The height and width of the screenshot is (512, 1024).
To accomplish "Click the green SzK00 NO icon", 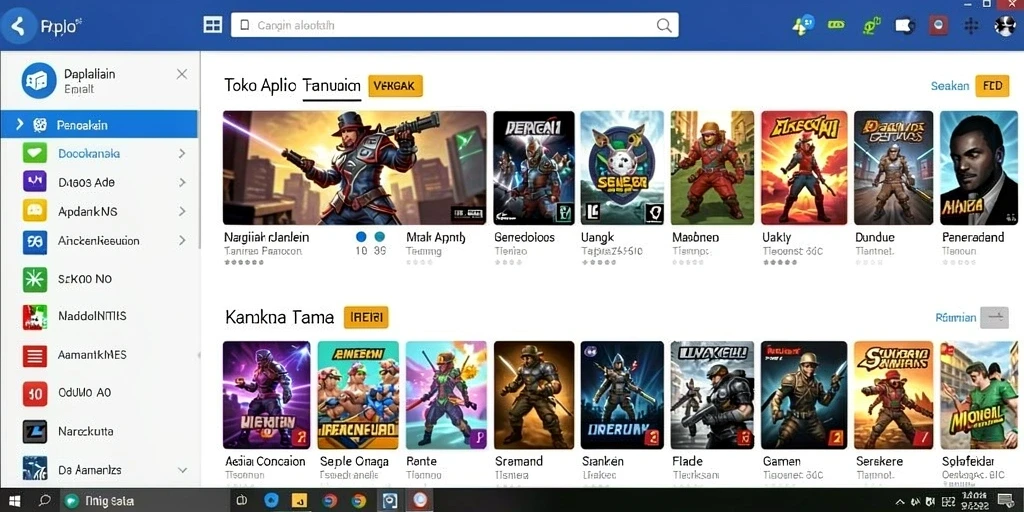I will point(34,280).
